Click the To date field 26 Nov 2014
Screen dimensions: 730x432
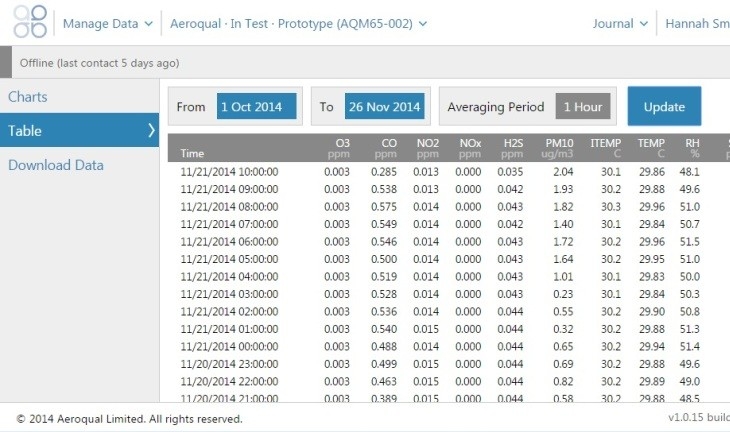385,107
